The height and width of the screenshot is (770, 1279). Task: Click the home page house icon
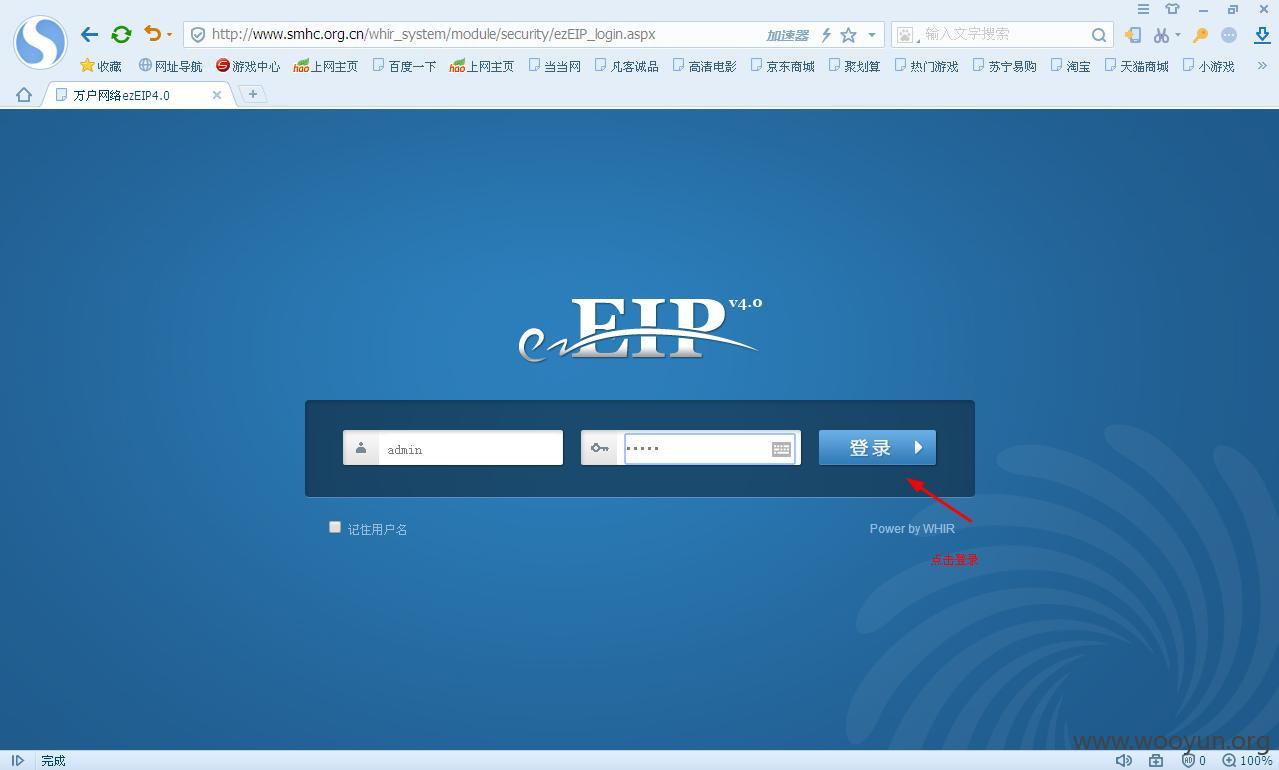23,95
